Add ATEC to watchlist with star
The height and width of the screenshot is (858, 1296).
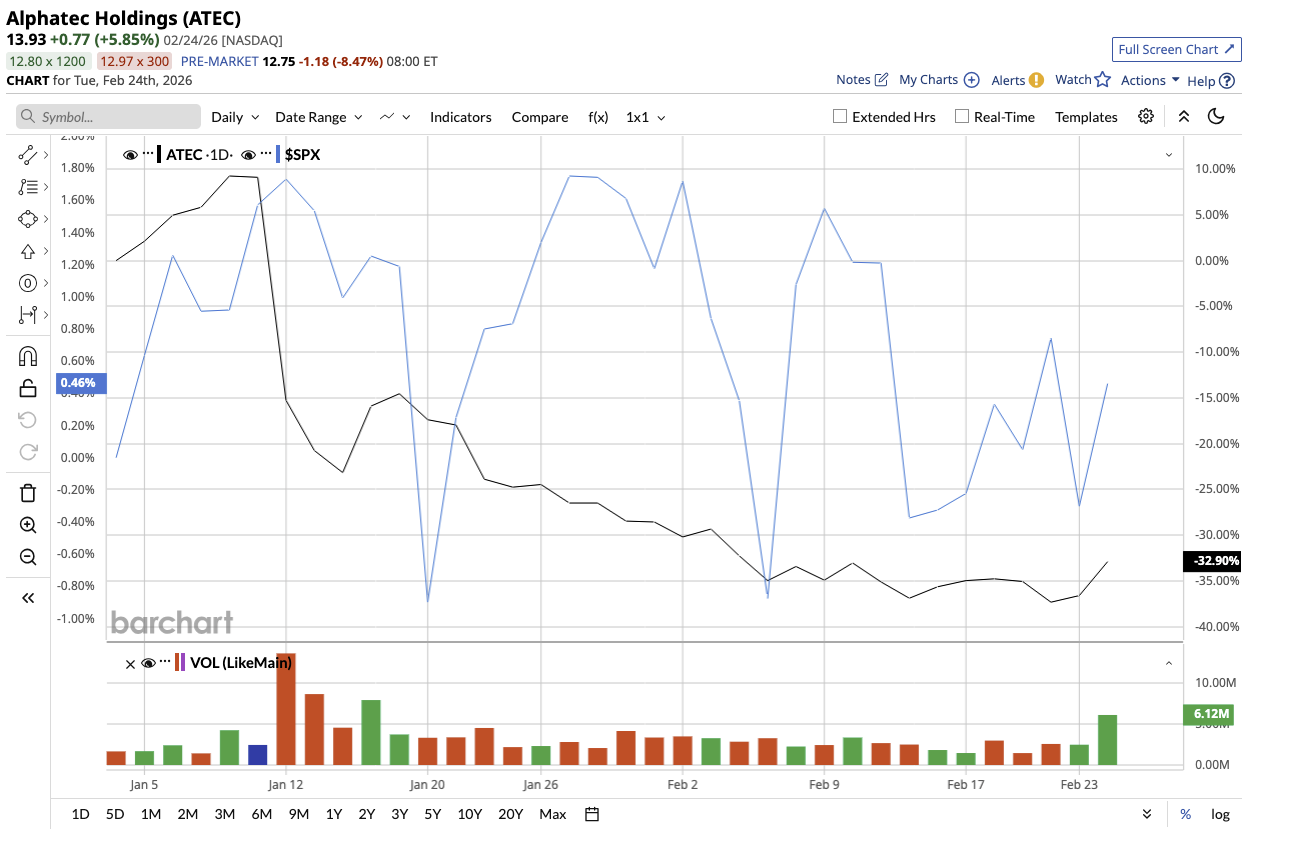(1102, 80)
